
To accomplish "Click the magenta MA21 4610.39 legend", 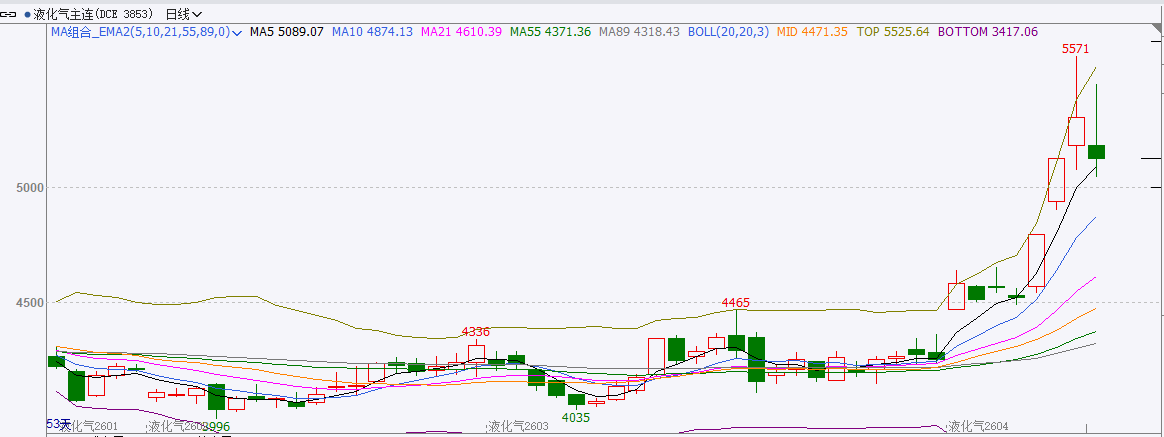I will point(461,32).
